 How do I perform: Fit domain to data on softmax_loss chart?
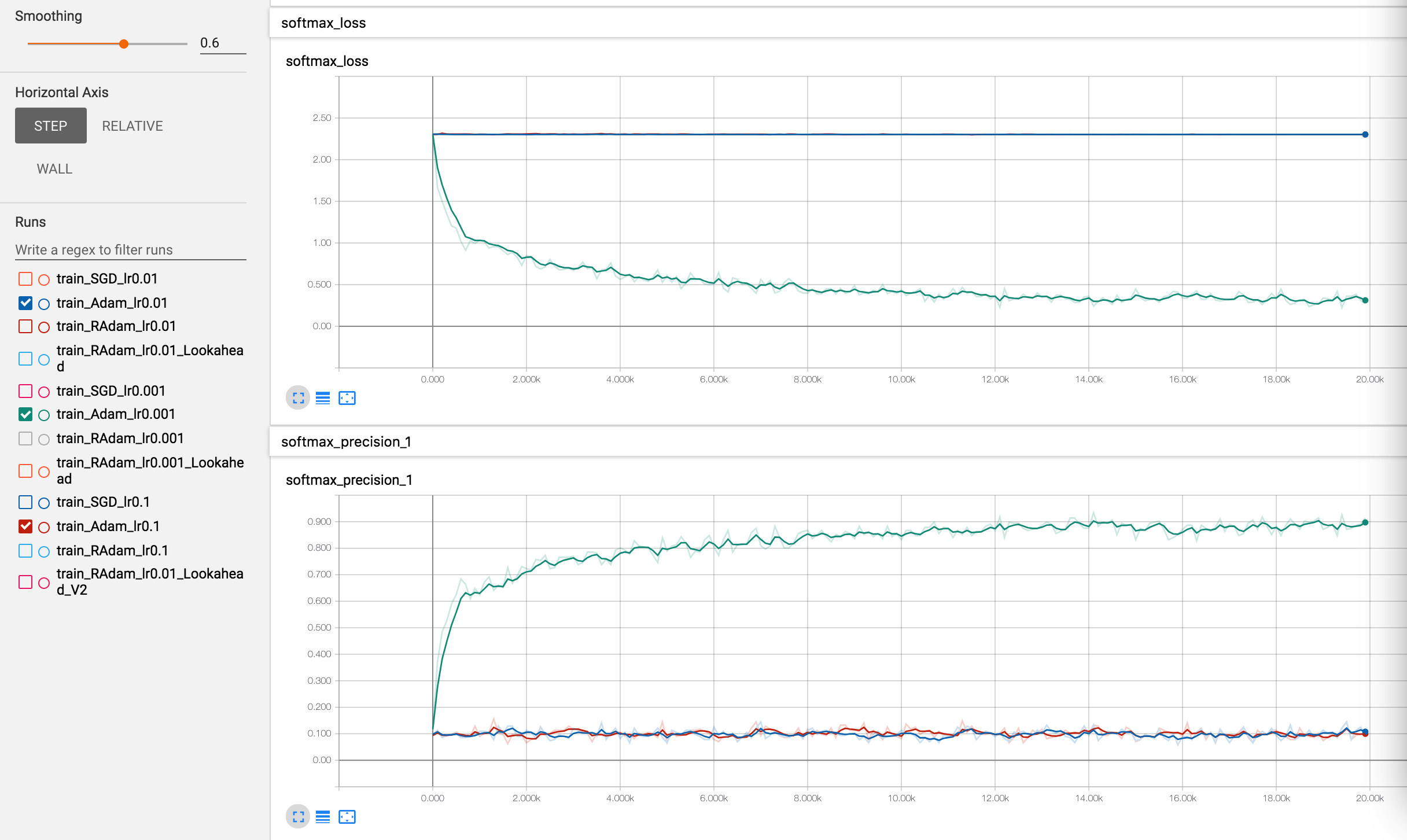coord(347,398)
